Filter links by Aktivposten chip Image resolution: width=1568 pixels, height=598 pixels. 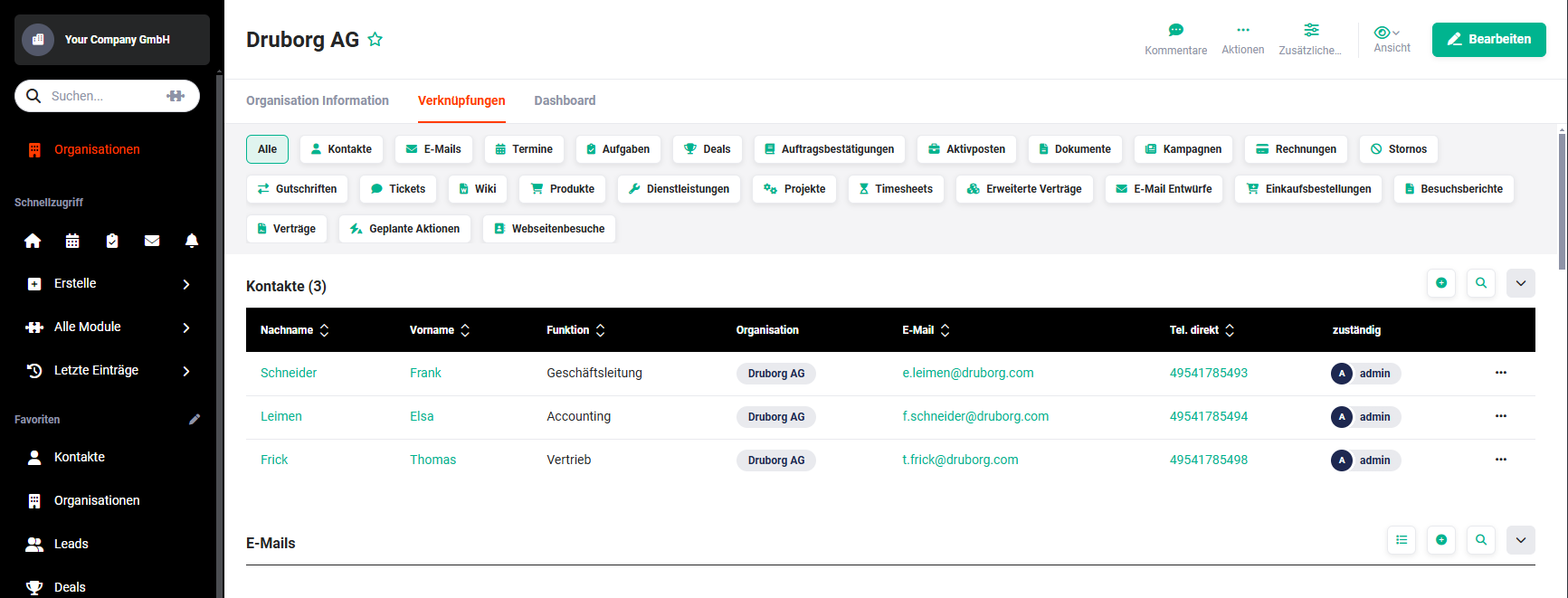pos(966,149)
